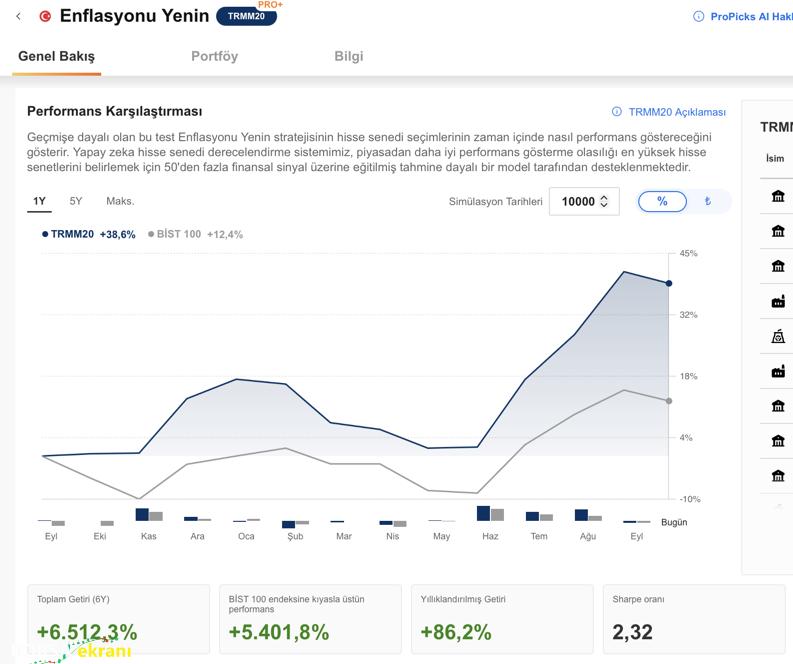Image resolution: width=793 pixels, height=664 pixels.
Task: Click the Toplam Getiri value +6.512,3%
Action: click(87, 632)
